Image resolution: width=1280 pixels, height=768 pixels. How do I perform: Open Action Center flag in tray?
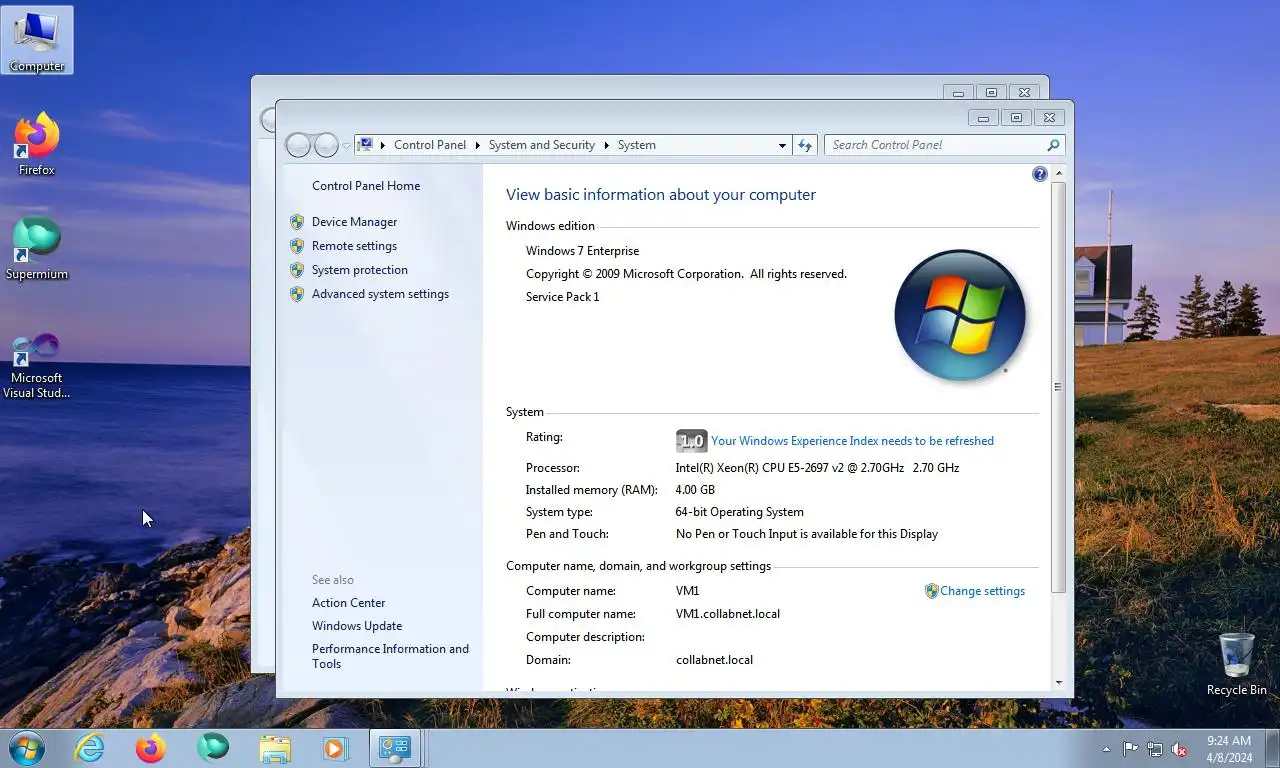1131,749
